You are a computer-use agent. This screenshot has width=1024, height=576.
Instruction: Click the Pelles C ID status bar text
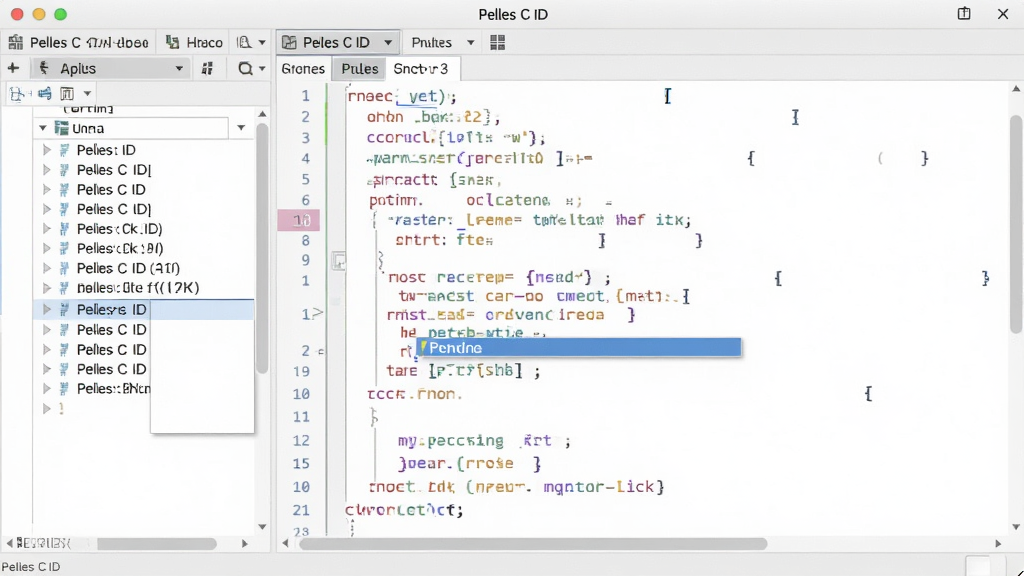click(x=31, y=567)
